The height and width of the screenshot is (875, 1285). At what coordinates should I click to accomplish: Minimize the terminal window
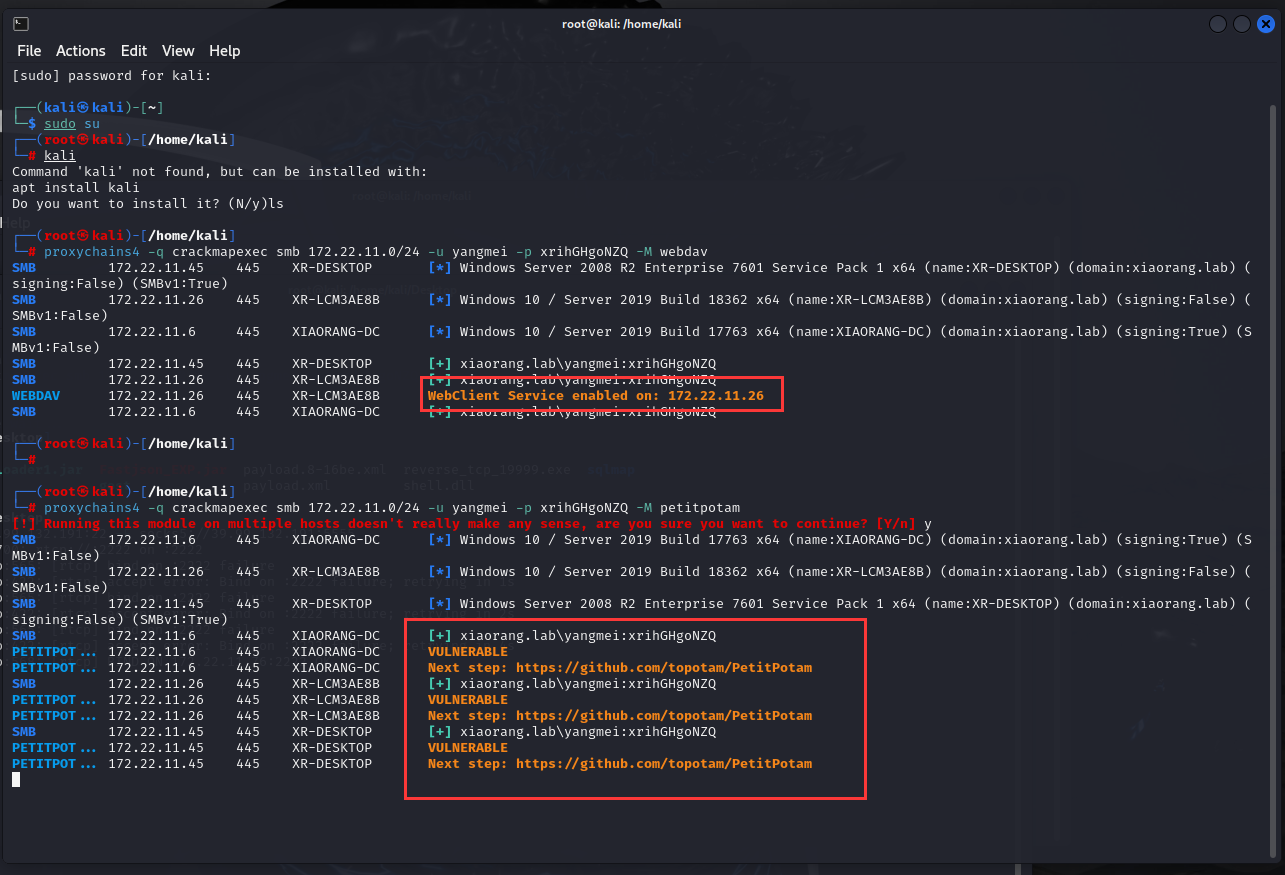[1217, 24]
